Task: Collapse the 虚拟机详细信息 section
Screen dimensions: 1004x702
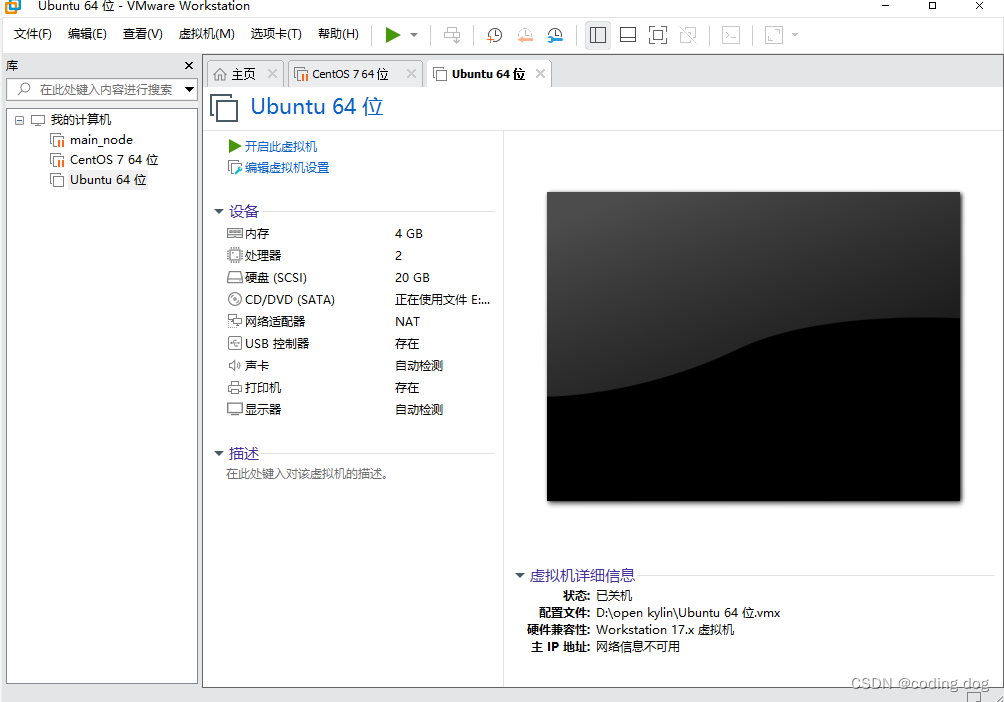Action: (519, 575)
